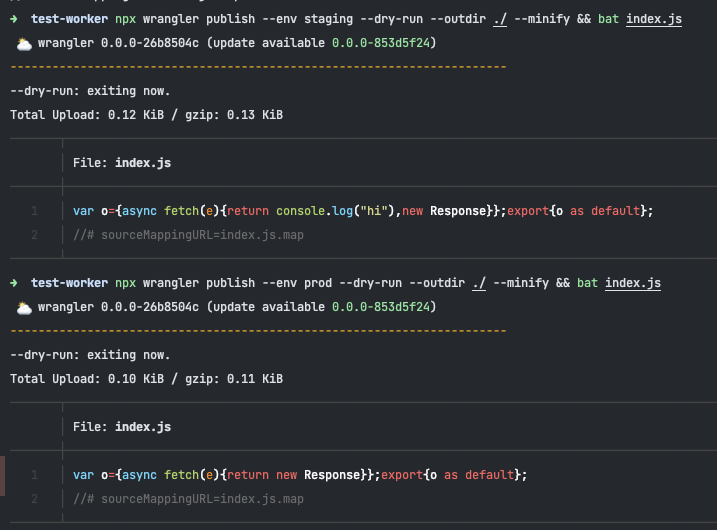Click the first green update version 0.0.0-853d5f24

(x=380, y=43)
